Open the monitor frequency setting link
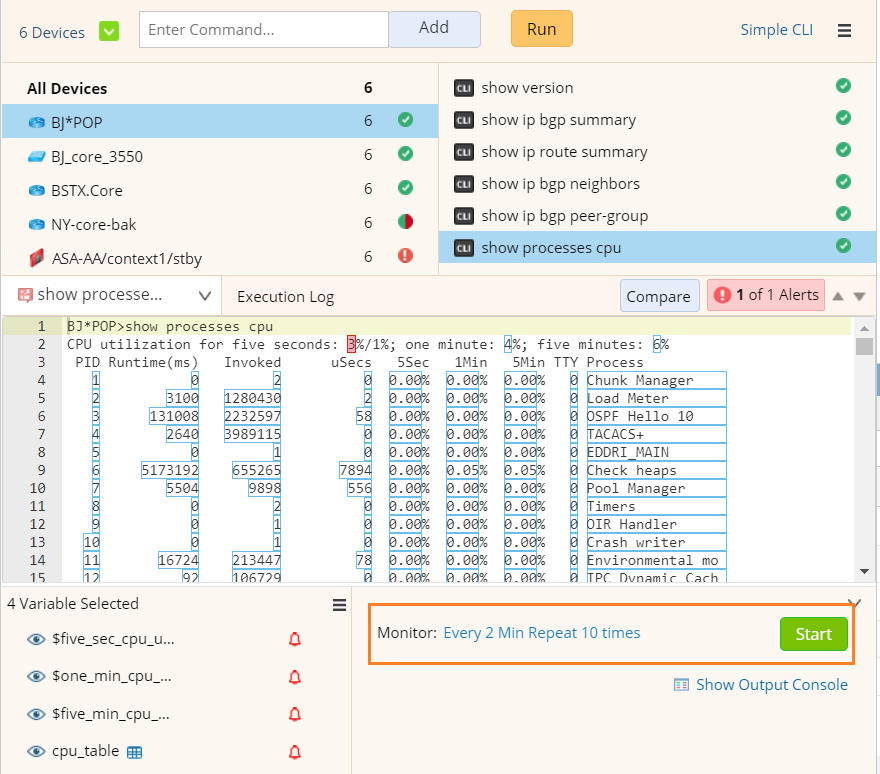Image resolution: width=880 pixels, height=774 pixels. pyautogui.click(x=541, y=633)
